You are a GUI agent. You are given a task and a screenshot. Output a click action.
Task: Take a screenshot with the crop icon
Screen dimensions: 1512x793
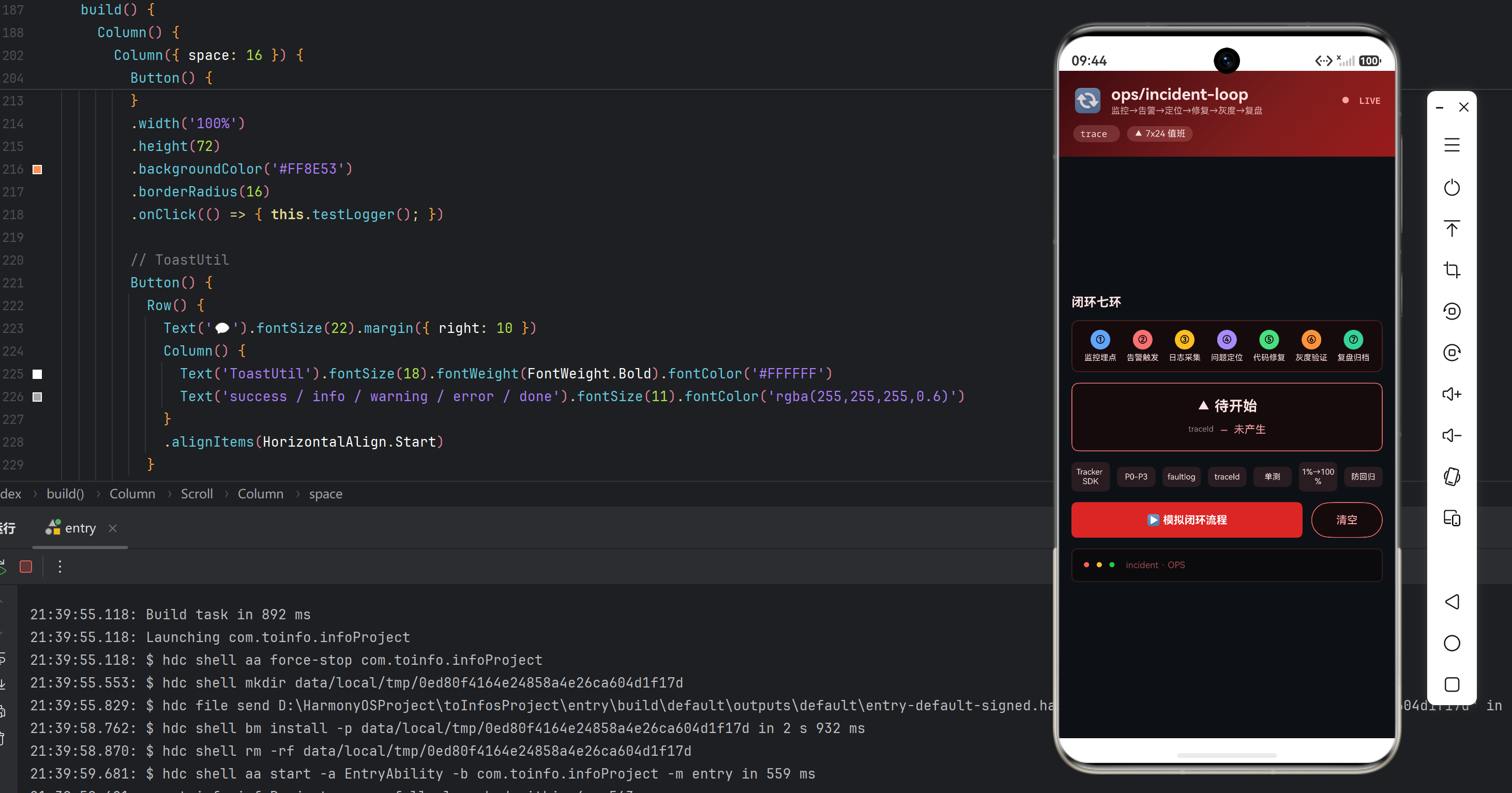(x=1451, y=269)
